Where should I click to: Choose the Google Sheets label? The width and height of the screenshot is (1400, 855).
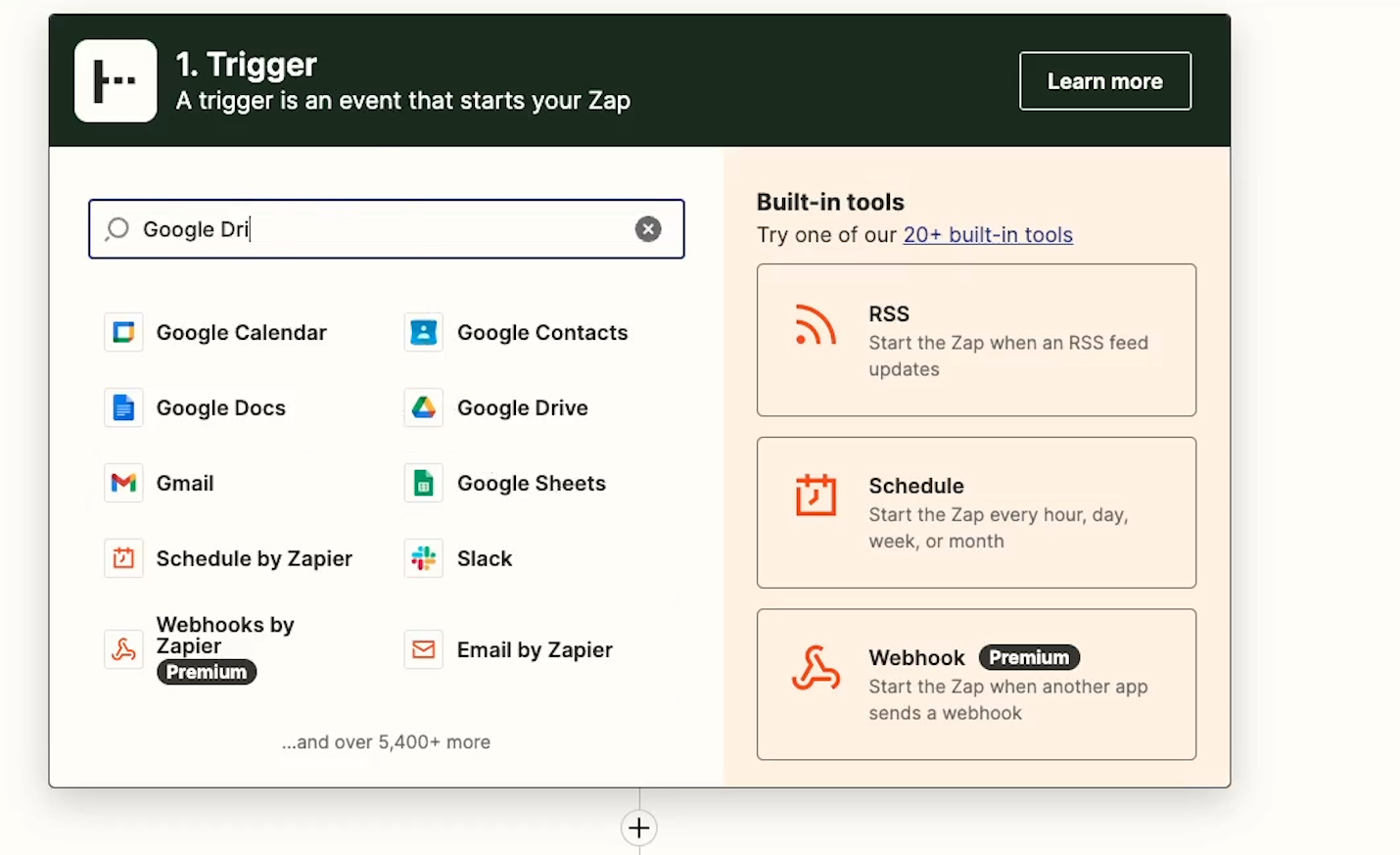coord(532,484)
